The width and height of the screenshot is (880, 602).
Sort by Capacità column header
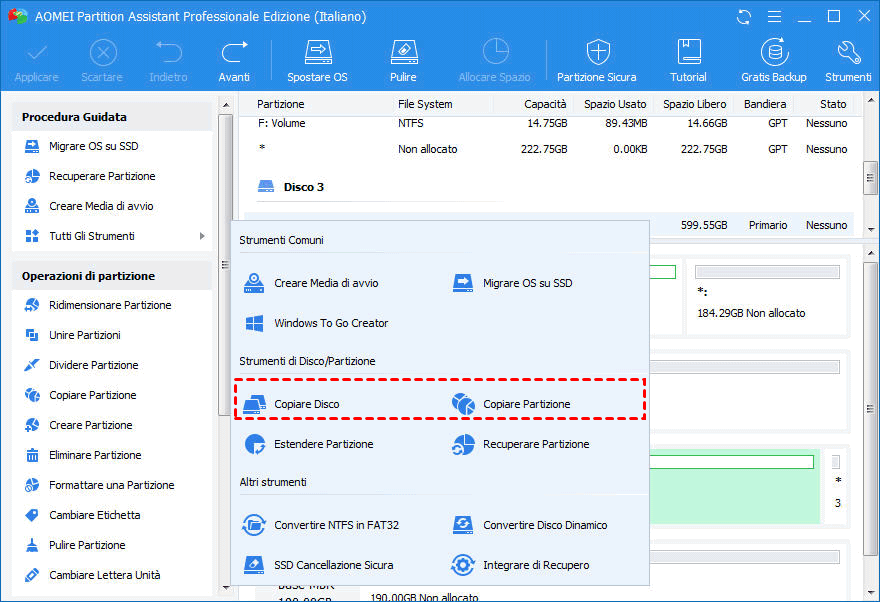[x=545, y=104]
